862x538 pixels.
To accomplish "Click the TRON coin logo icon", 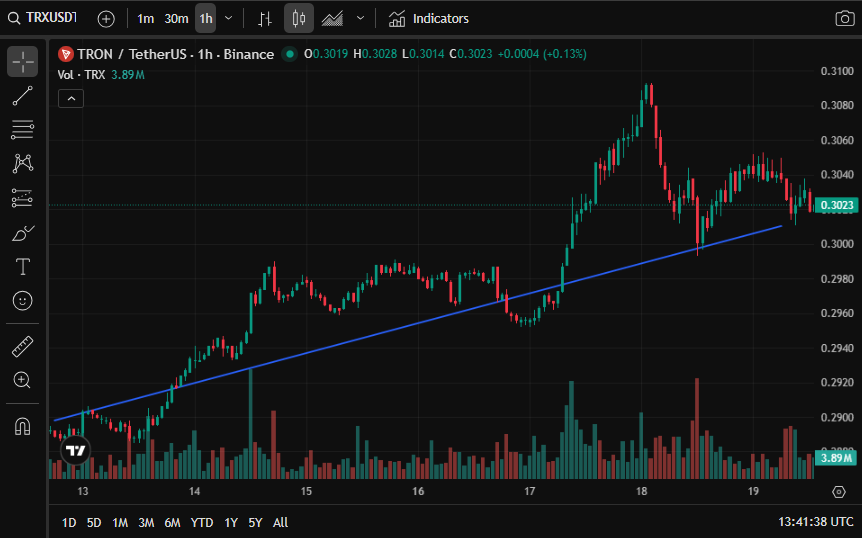I will (x=65, y=54).
